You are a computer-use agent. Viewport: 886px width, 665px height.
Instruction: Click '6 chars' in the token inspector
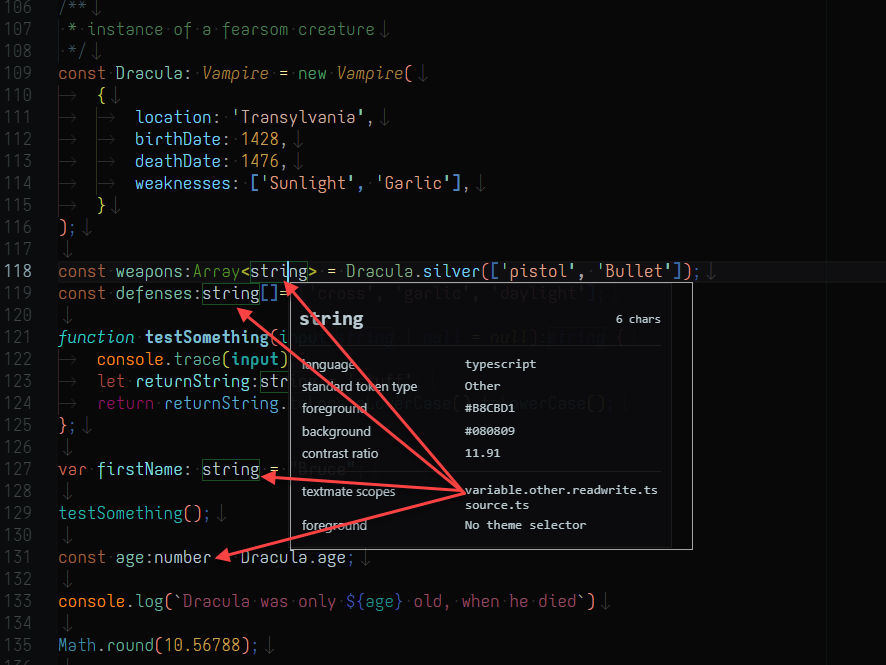pos(638,319)
